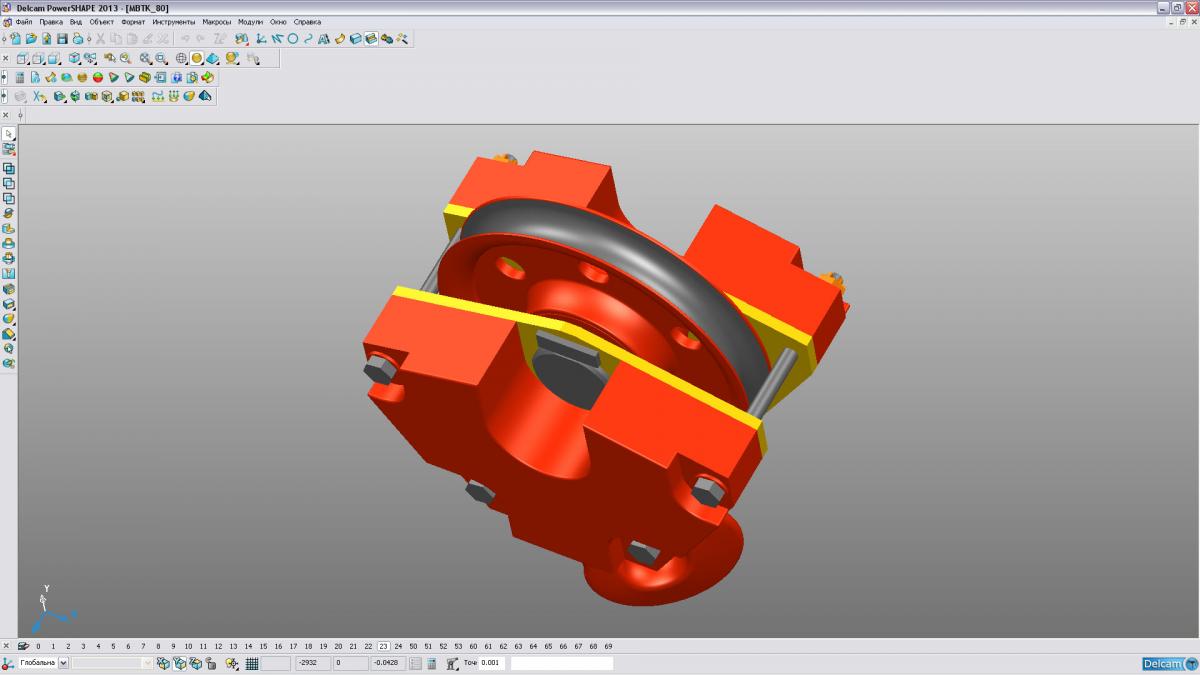The height and width of the screenshot is (675, 1200).
Task: Click the Delcam logo button
Action: coord(1170,663)
